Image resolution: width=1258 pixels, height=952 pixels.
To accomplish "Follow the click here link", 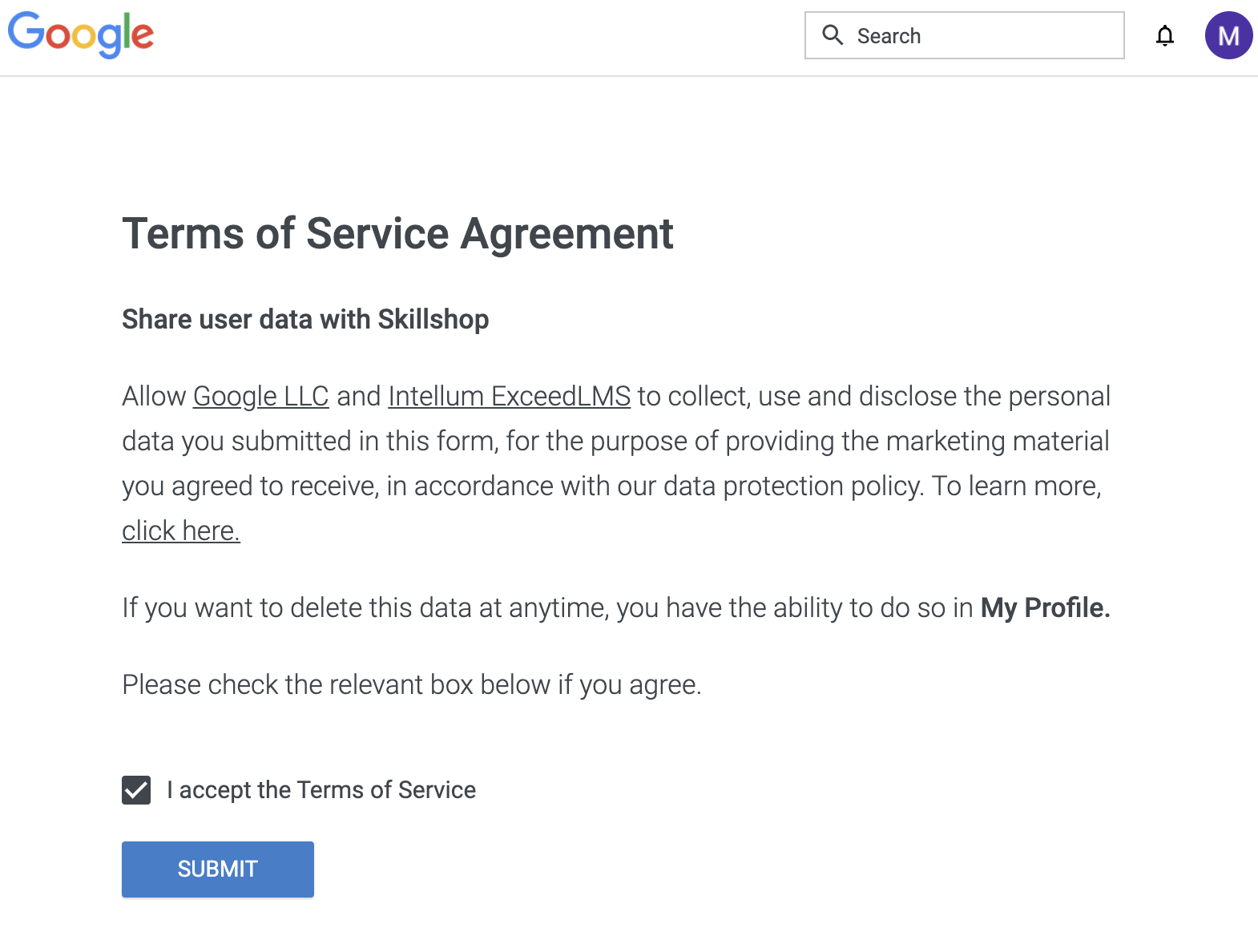I will pyautogui.click(x=181, y=531).
